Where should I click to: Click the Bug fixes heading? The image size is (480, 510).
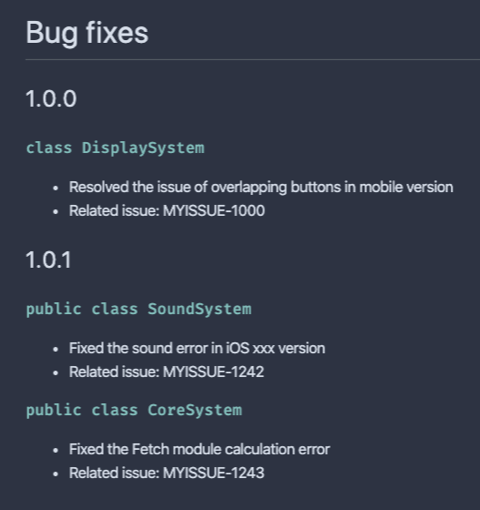click(x=87, y=33)
